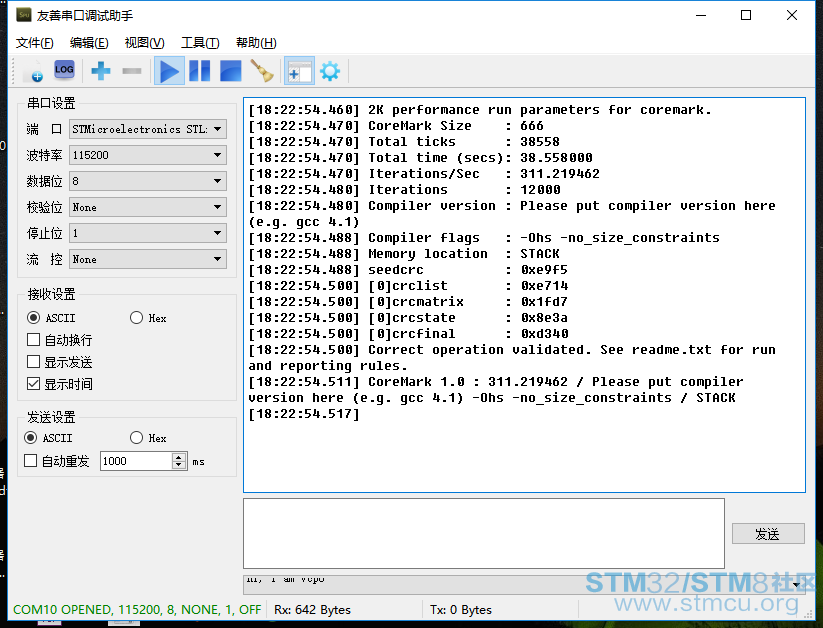Click the [0]crcfinal 0xd340 line

408,334
